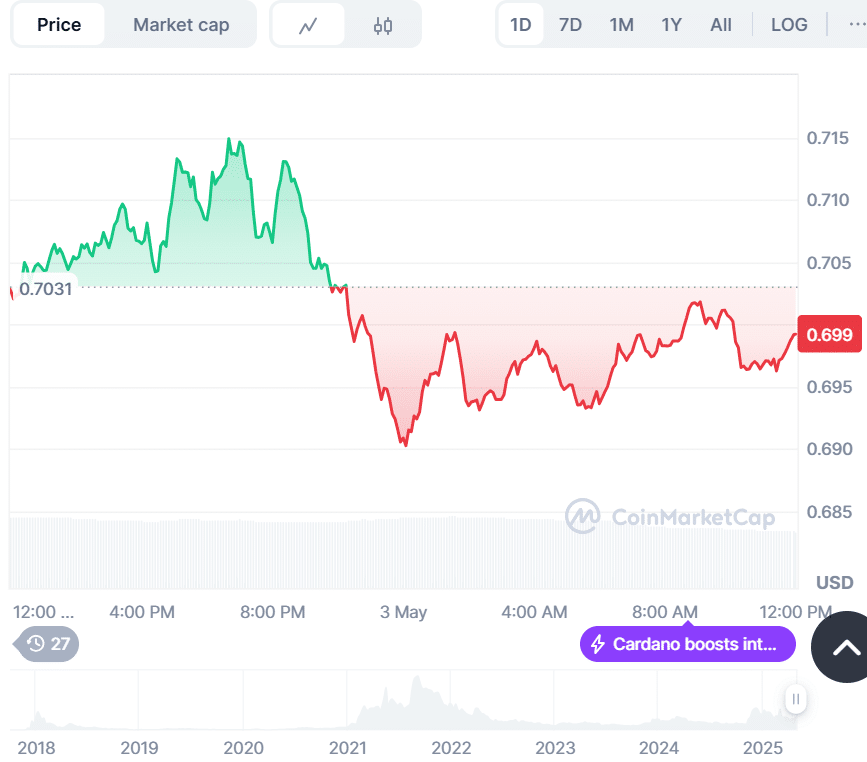Click the 2018 year on range selector
This screenshot has height=762, width=867.
[36, 748]
